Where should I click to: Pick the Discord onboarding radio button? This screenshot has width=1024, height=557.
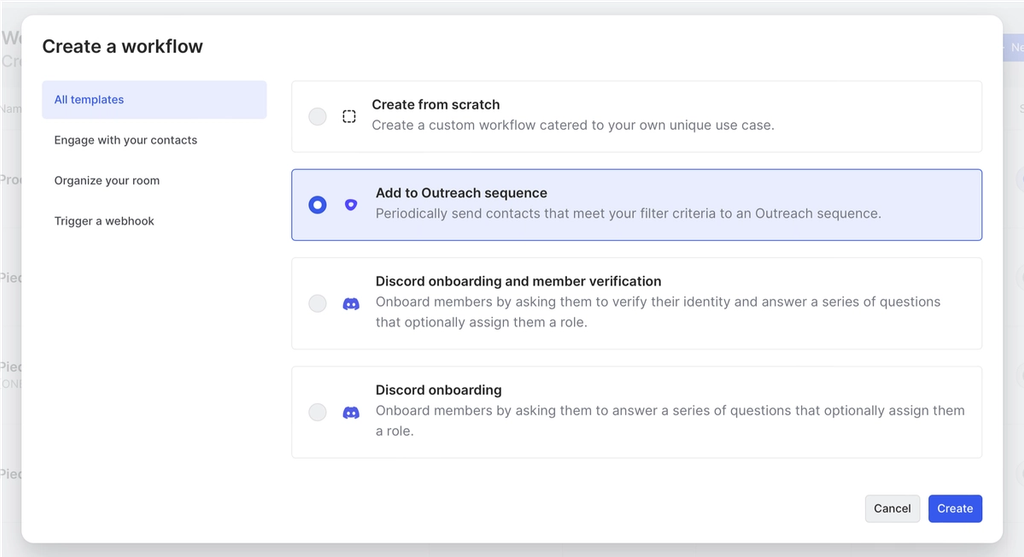click(x=318, y=412)
